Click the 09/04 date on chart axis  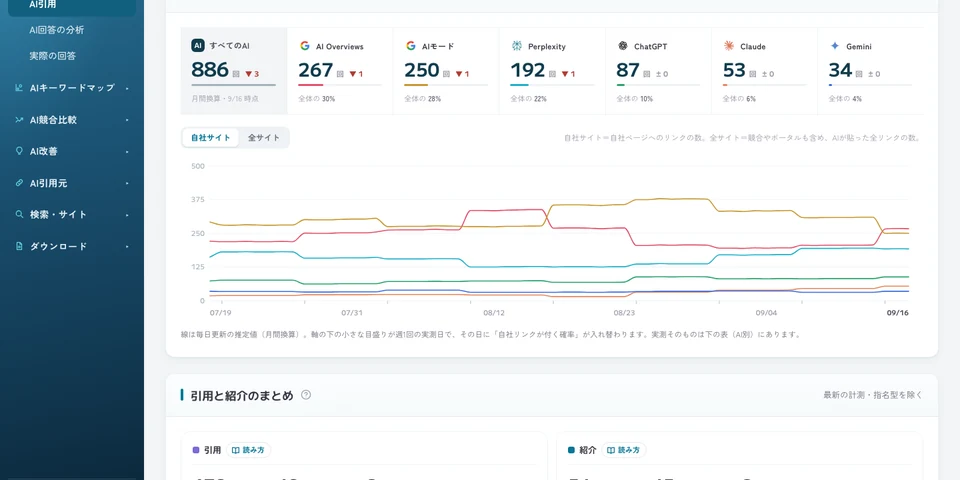[766, 313]
